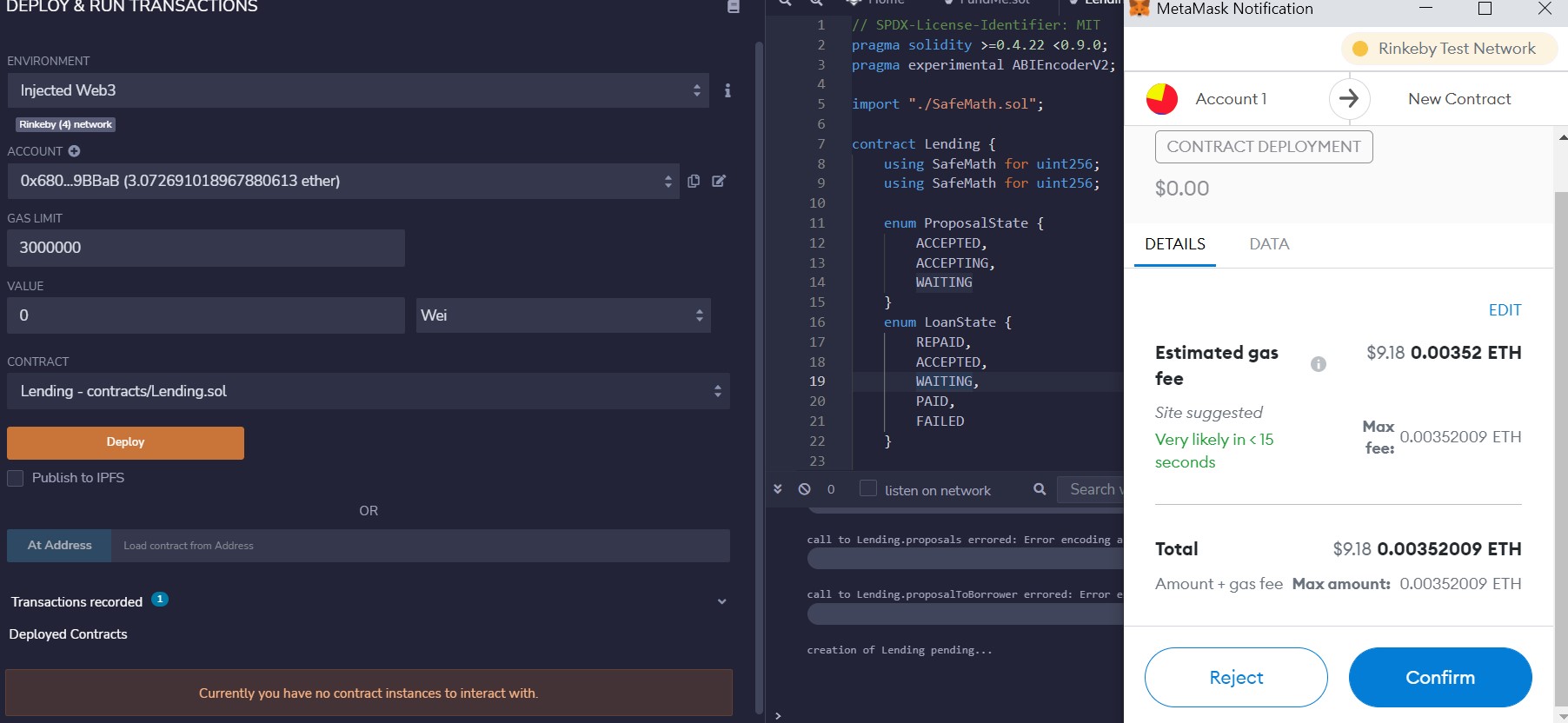Click 'call to Lending.proposals errored' log entry
This screenshot has width=1568, height=723.
click(965, 540)
